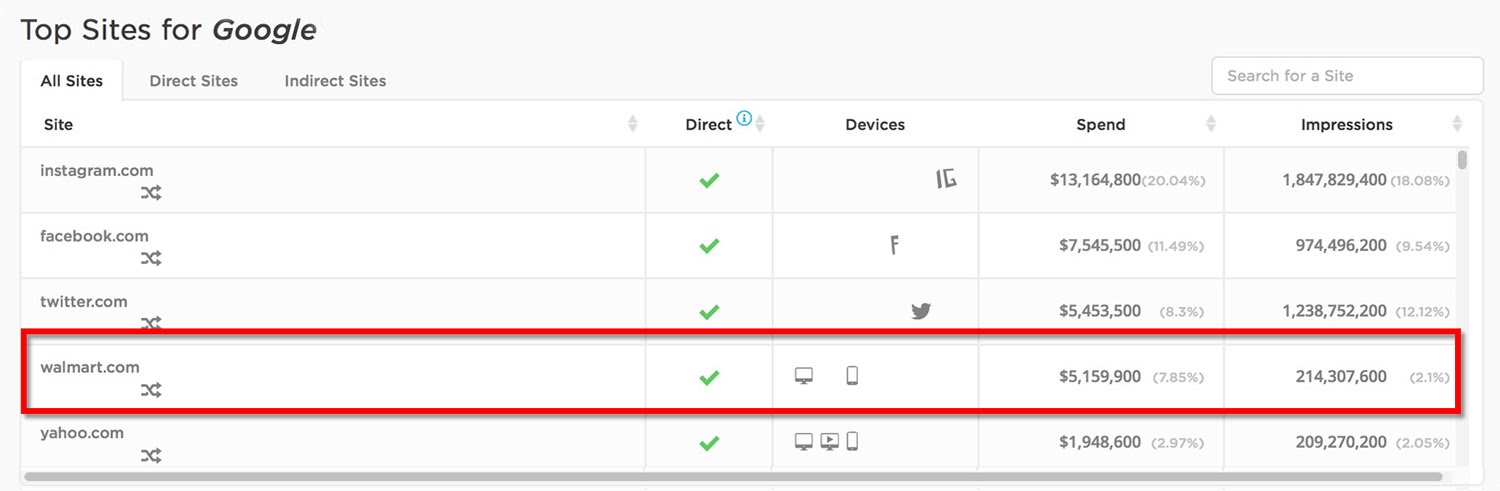
Task: Sort by the Spend column arrows
Action: (1211, 125)
